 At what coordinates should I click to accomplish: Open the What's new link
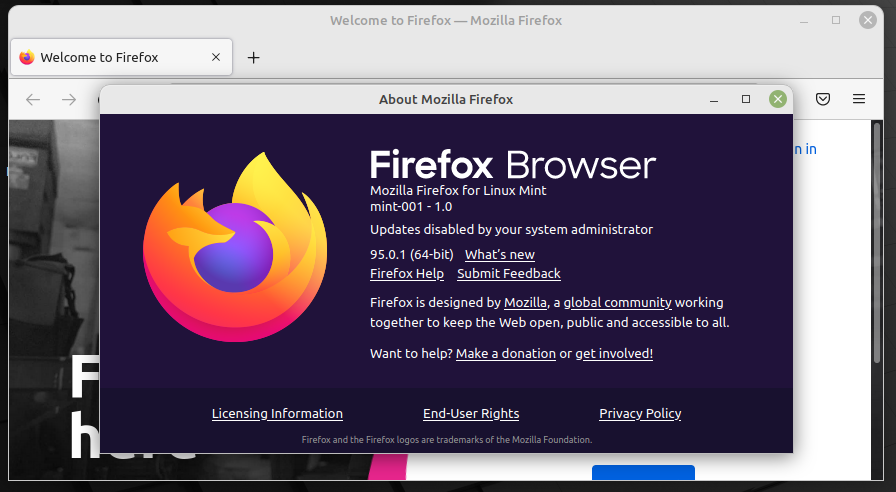(499, 255)
